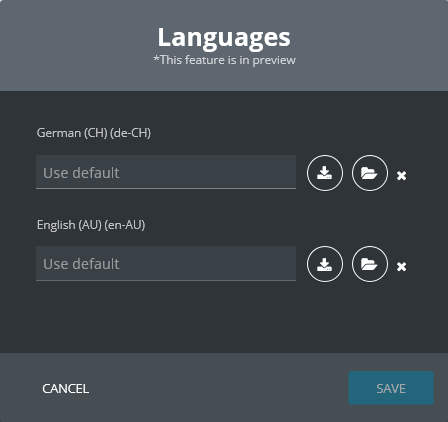The width and height of the screenshot is (448, 422).
Task: Click the German (CH) Use default field
Action: click(x=166, y=172)
